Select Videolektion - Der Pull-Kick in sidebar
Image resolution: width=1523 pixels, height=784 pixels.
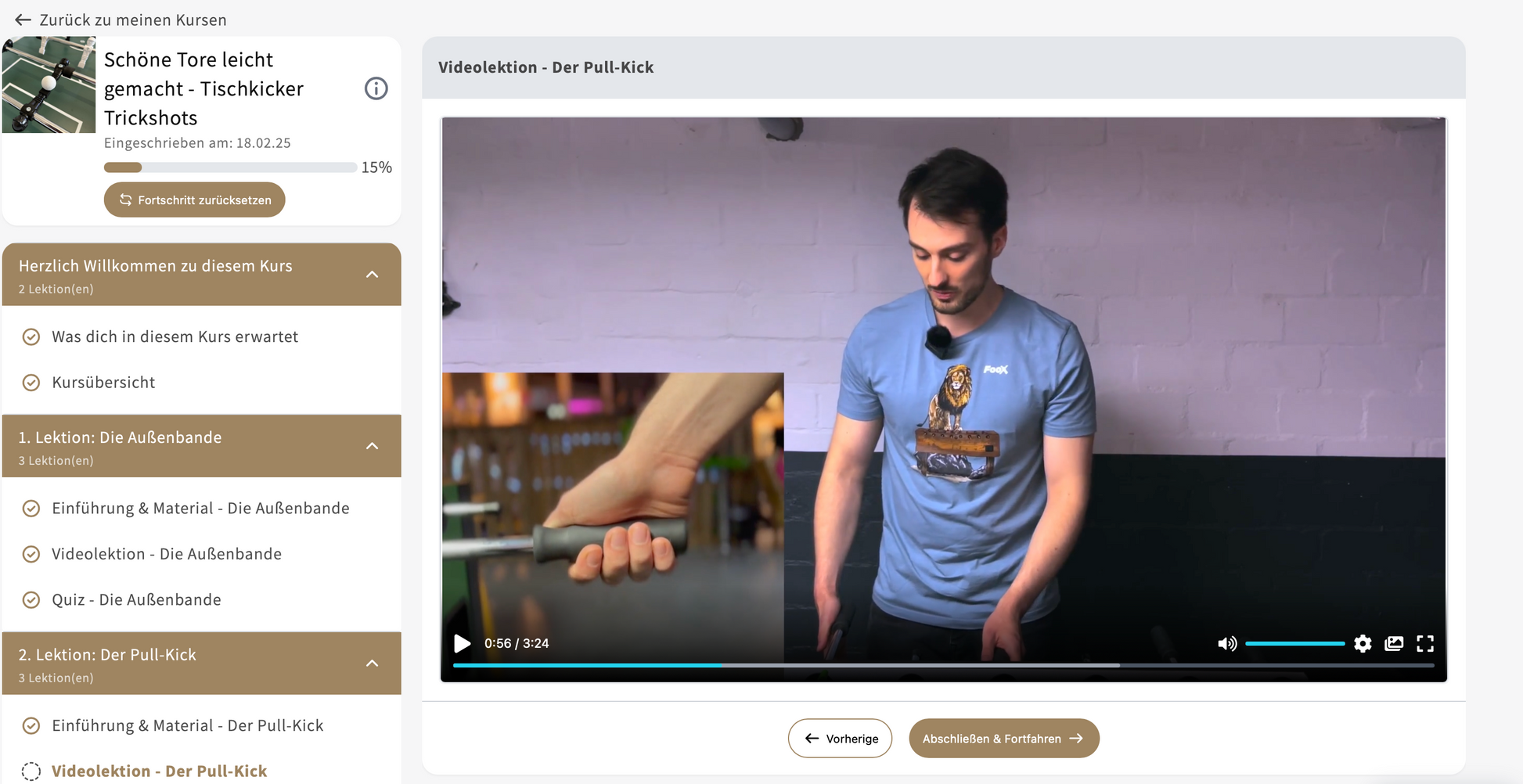(160, 771)
